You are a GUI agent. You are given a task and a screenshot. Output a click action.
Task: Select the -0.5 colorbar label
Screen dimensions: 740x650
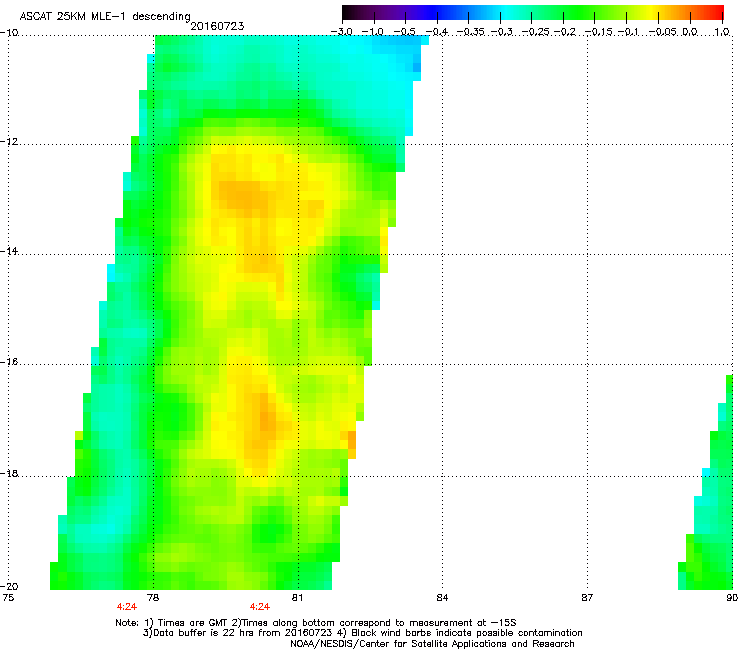coord(404,32)
